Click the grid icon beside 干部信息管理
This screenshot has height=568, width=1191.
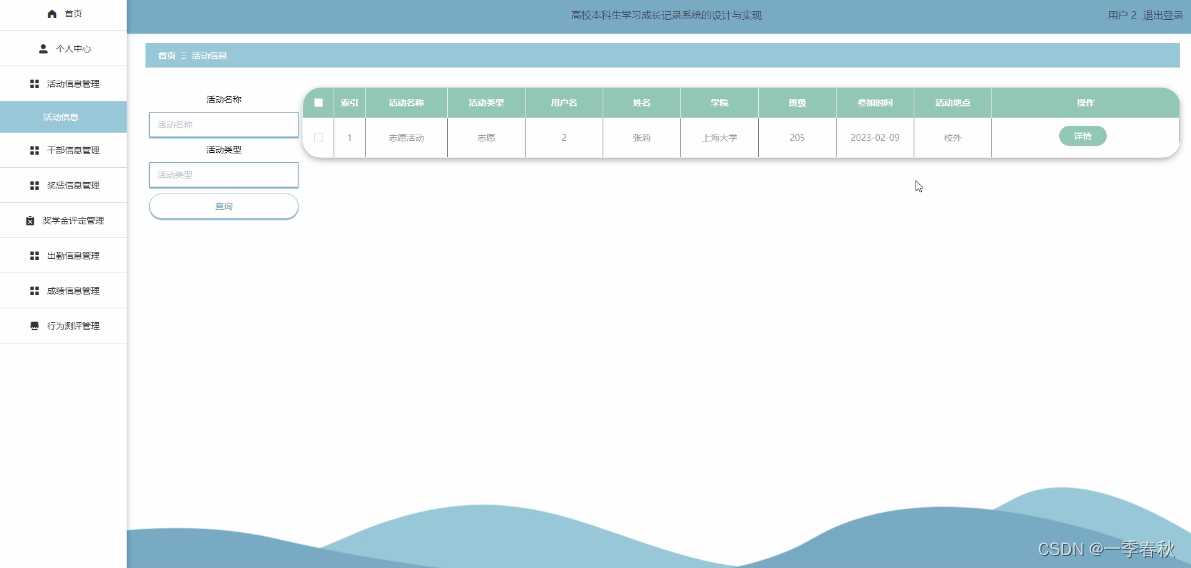[34, 150]
